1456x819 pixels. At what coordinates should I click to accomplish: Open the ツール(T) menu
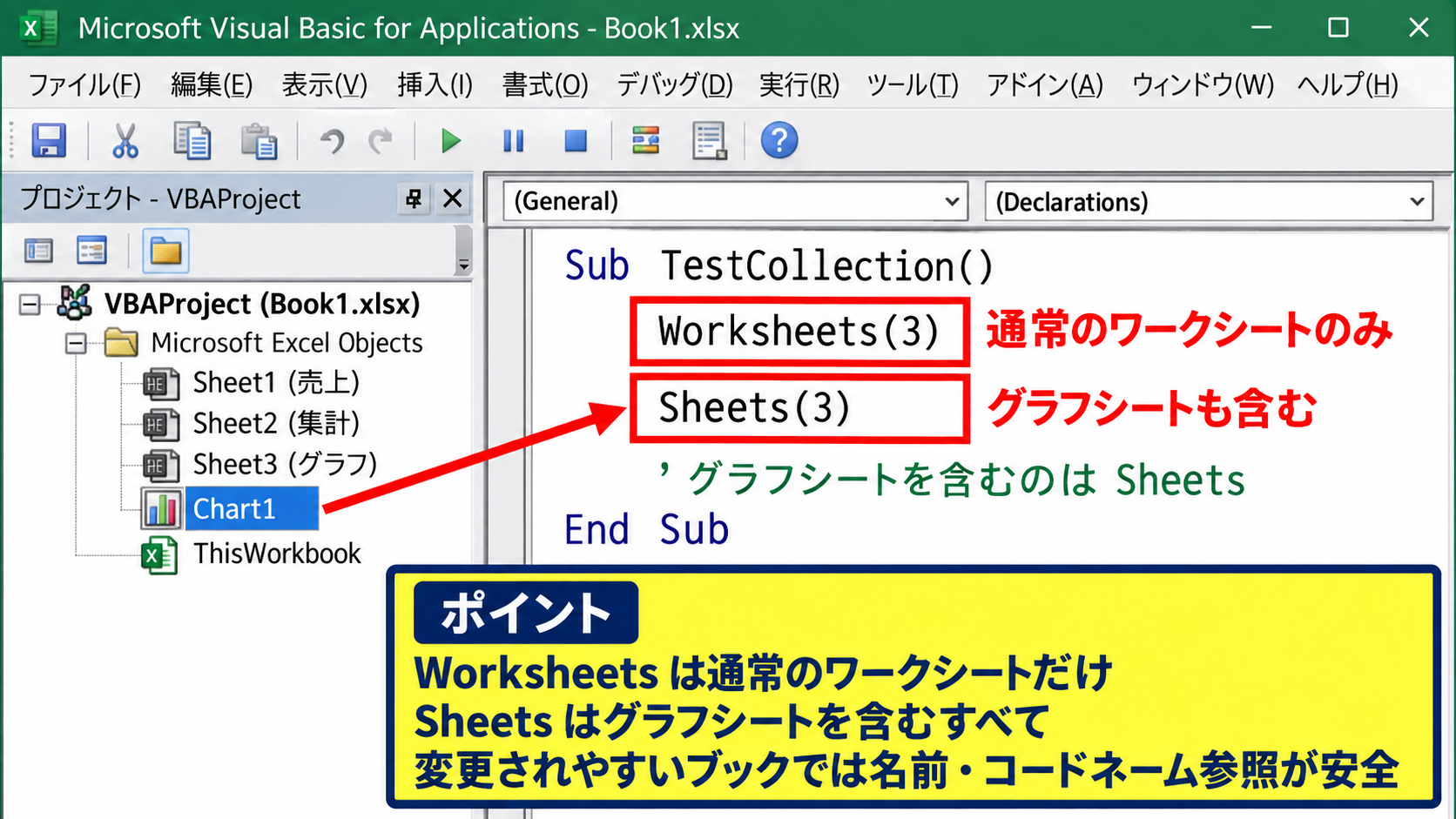[913, 84]
